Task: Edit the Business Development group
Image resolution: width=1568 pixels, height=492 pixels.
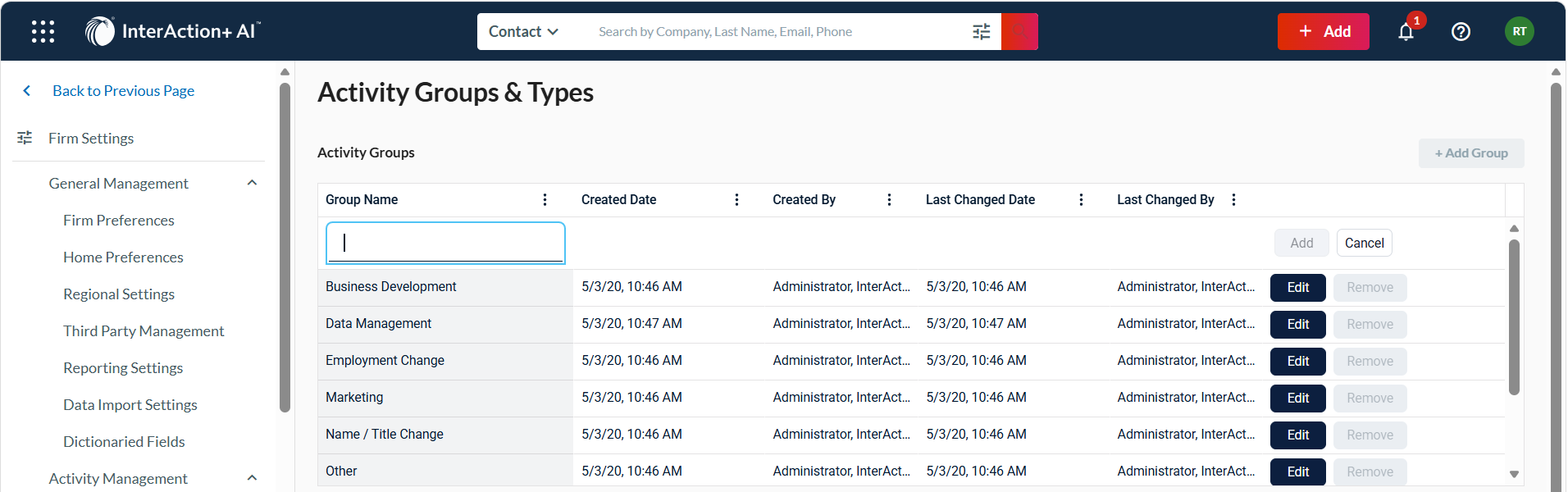Action: (1298, 287)
